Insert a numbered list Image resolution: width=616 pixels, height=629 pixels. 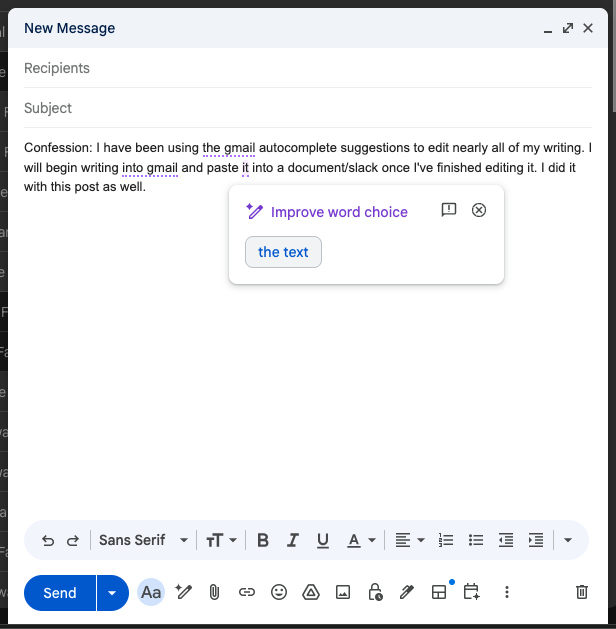(x=446, y=540)
